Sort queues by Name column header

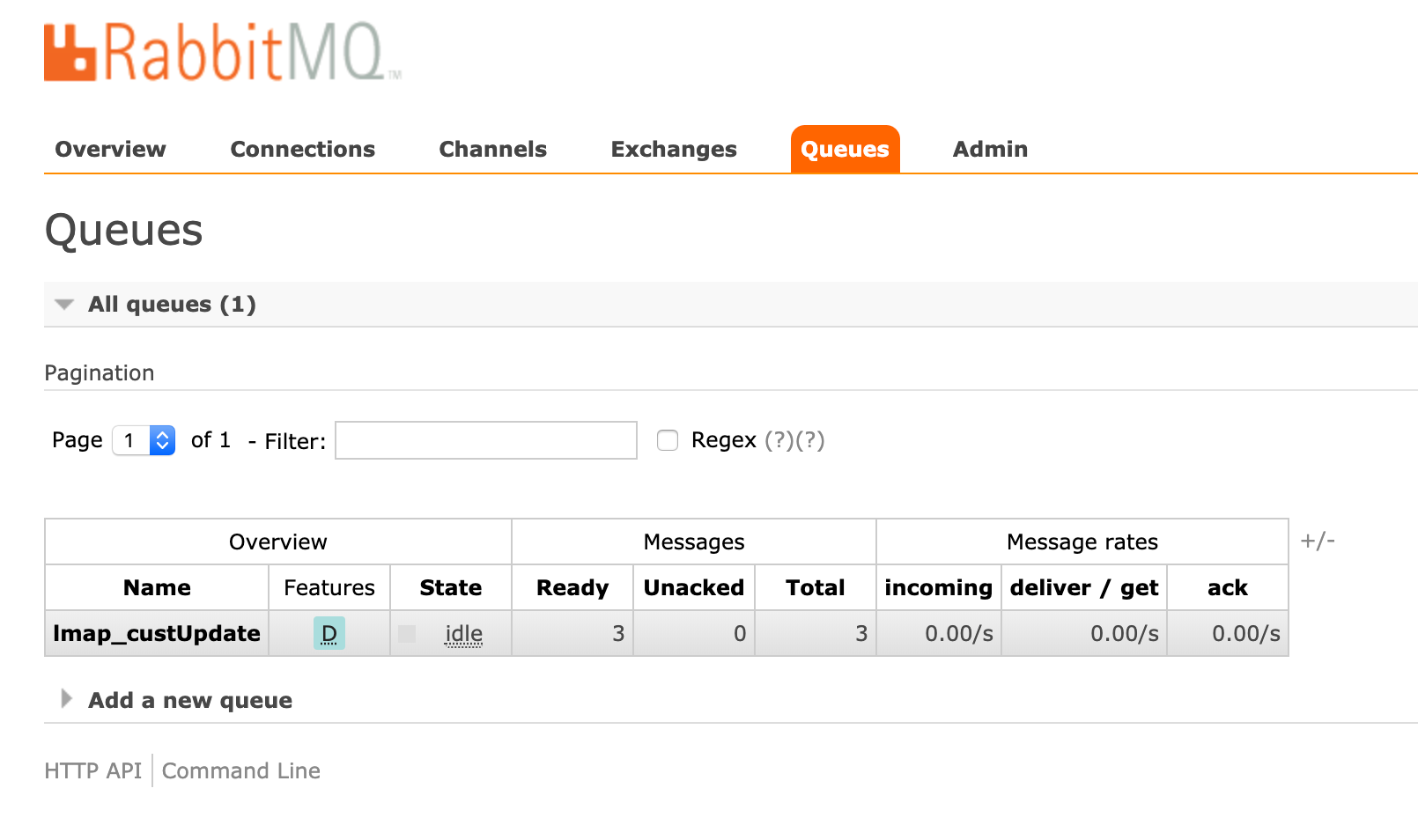(x=157, y=588)
